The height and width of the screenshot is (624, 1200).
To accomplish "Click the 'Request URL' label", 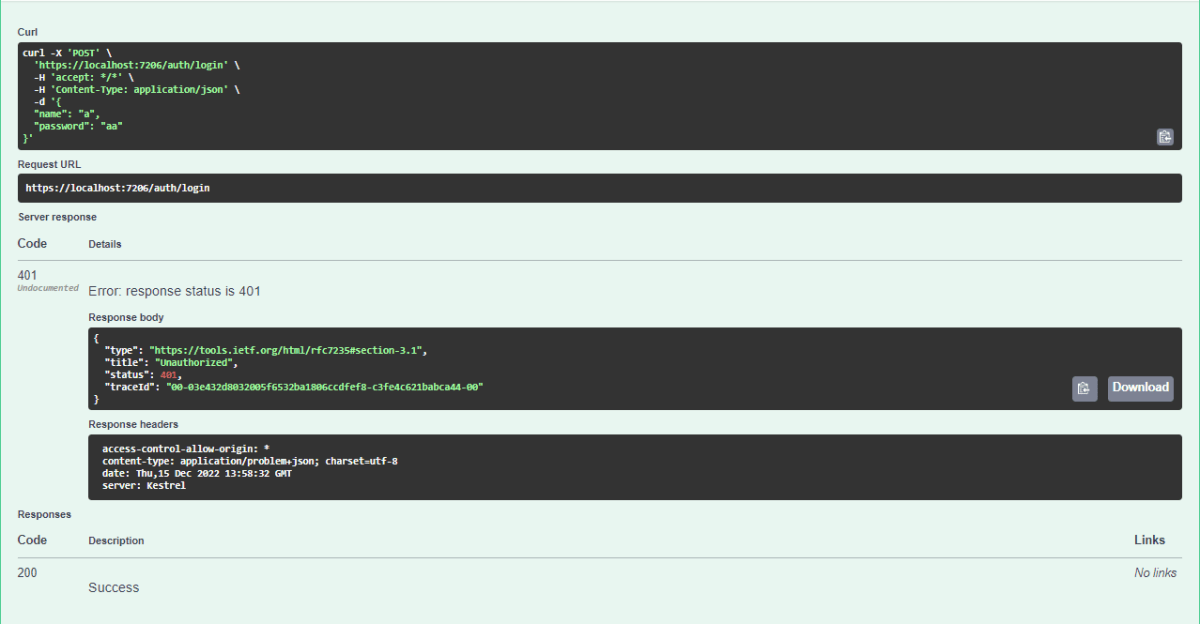I will pos(50,164).
